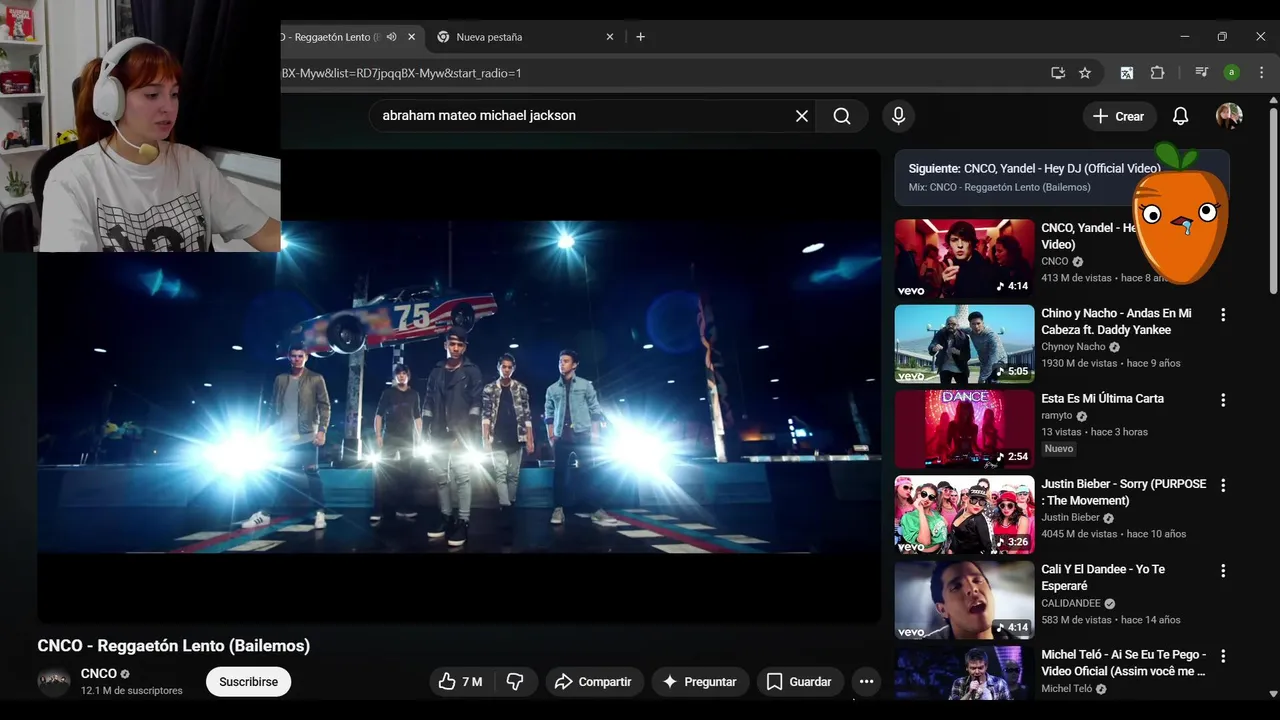Click the magnifier search button

[842, 116]
